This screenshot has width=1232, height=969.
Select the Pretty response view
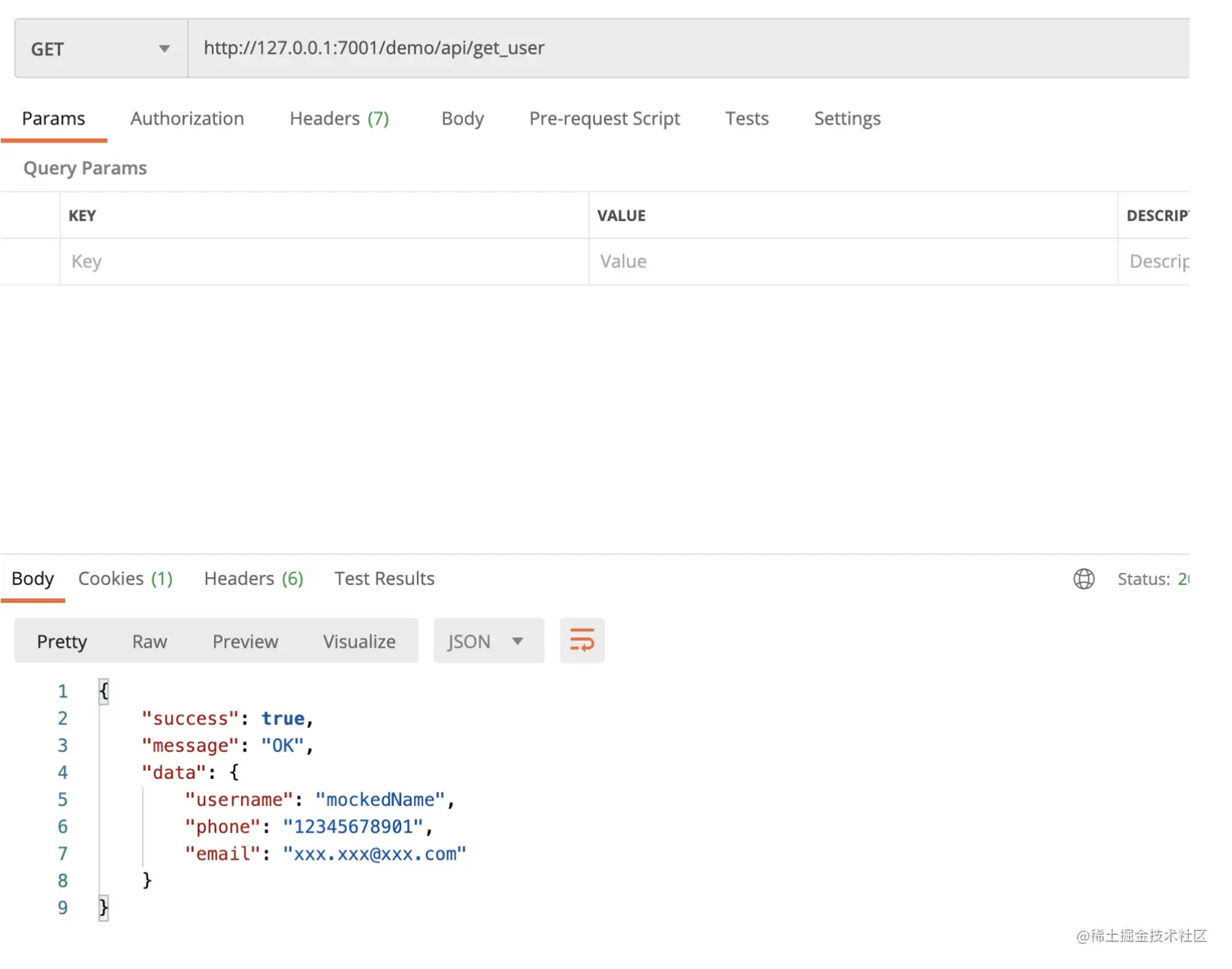pos(62,641)
